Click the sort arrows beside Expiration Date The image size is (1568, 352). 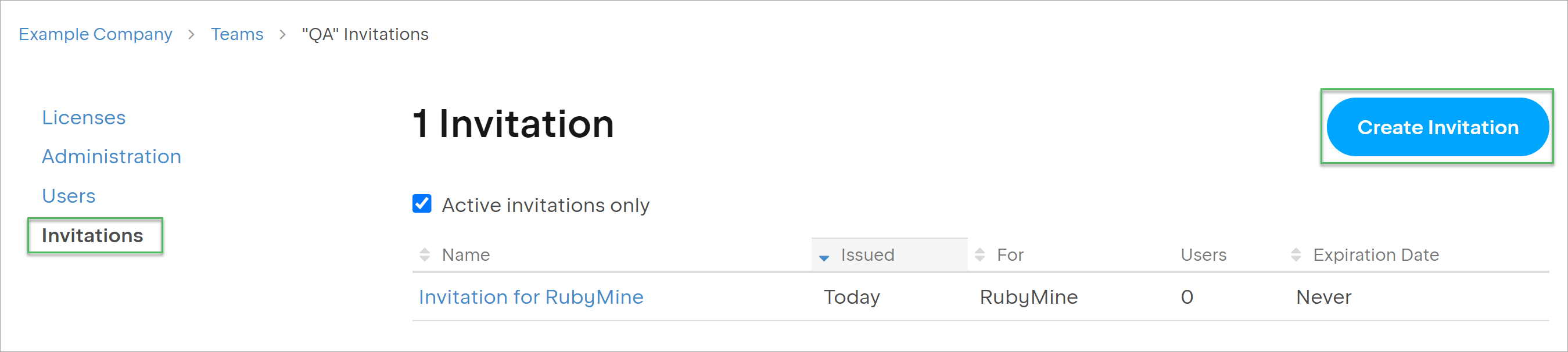click(x=1296, y=254)
